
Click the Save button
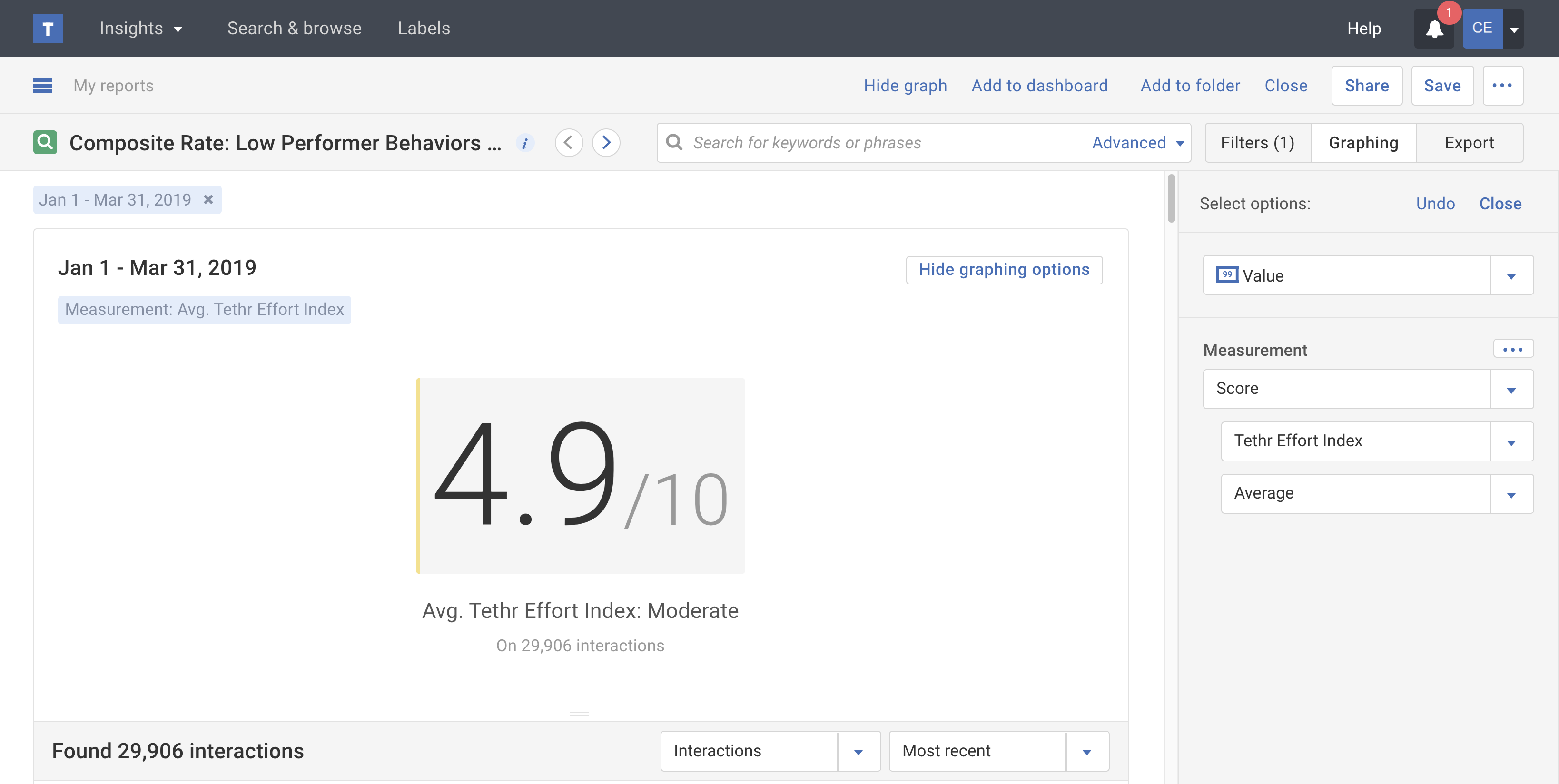[x=1441, y=86]
